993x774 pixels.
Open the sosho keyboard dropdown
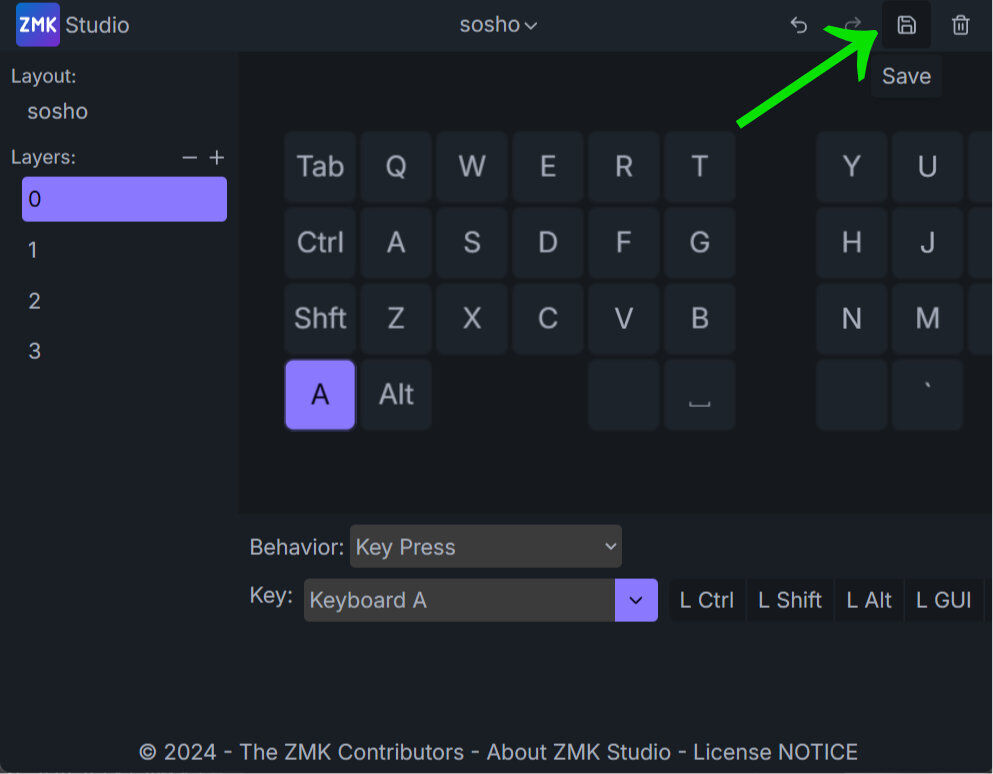(x=498, y=25)
